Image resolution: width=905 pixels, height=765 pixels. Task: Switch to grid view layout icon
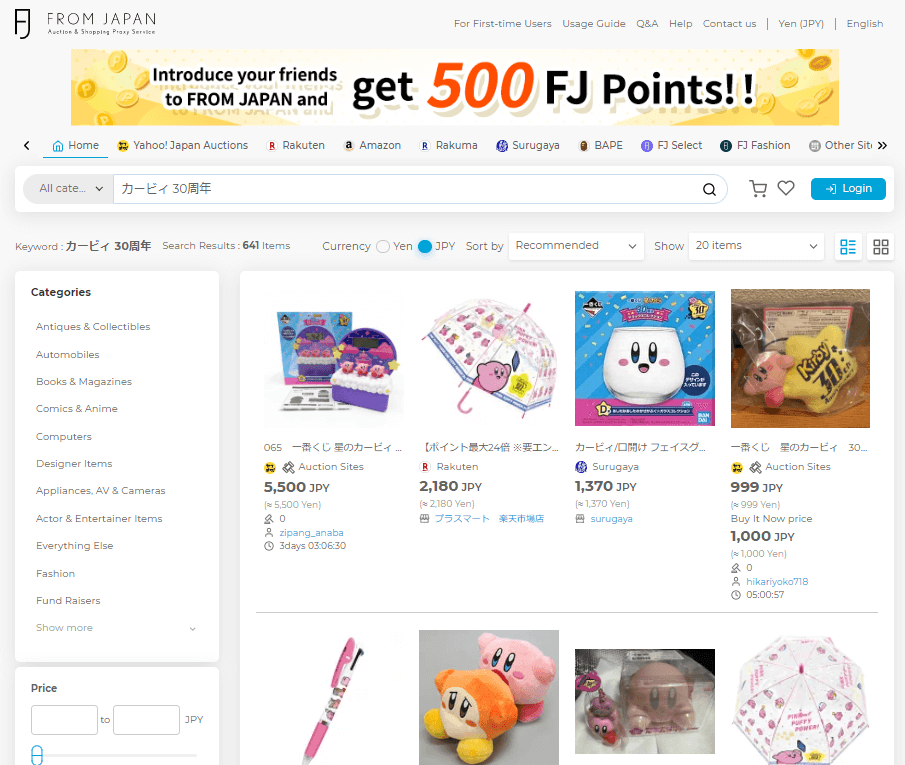pos(880,247)
